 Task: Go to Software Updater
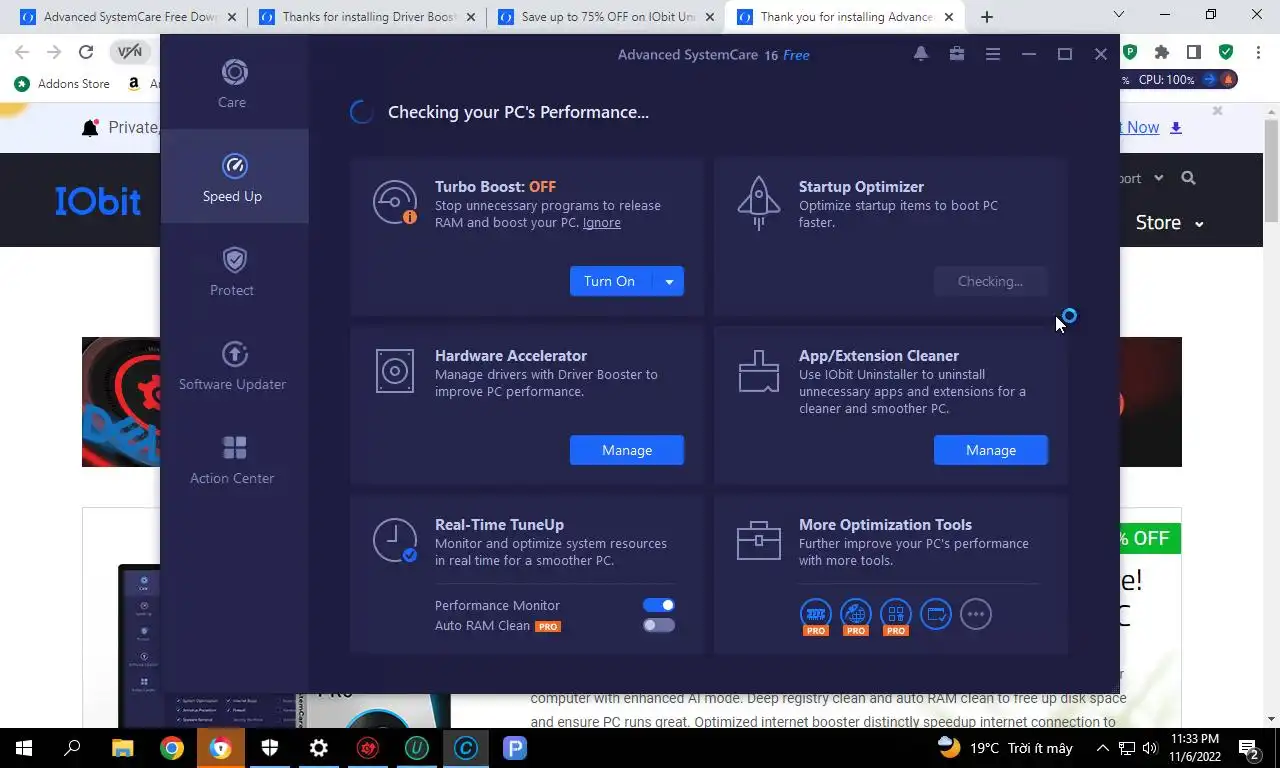(x=233, y=365)
